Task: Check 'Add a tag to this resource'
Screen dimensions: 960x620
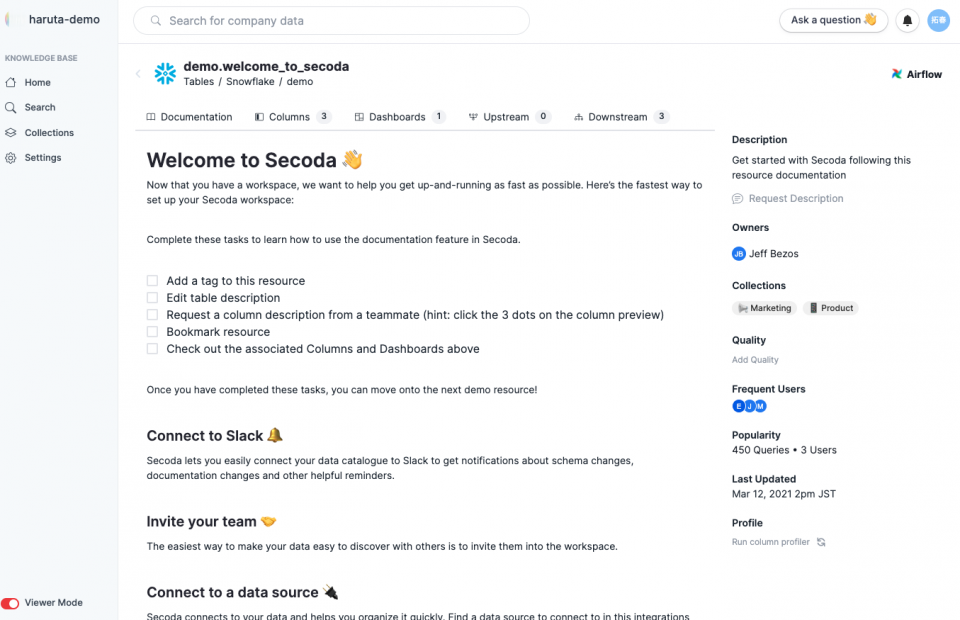Action: tap(152, 281)
